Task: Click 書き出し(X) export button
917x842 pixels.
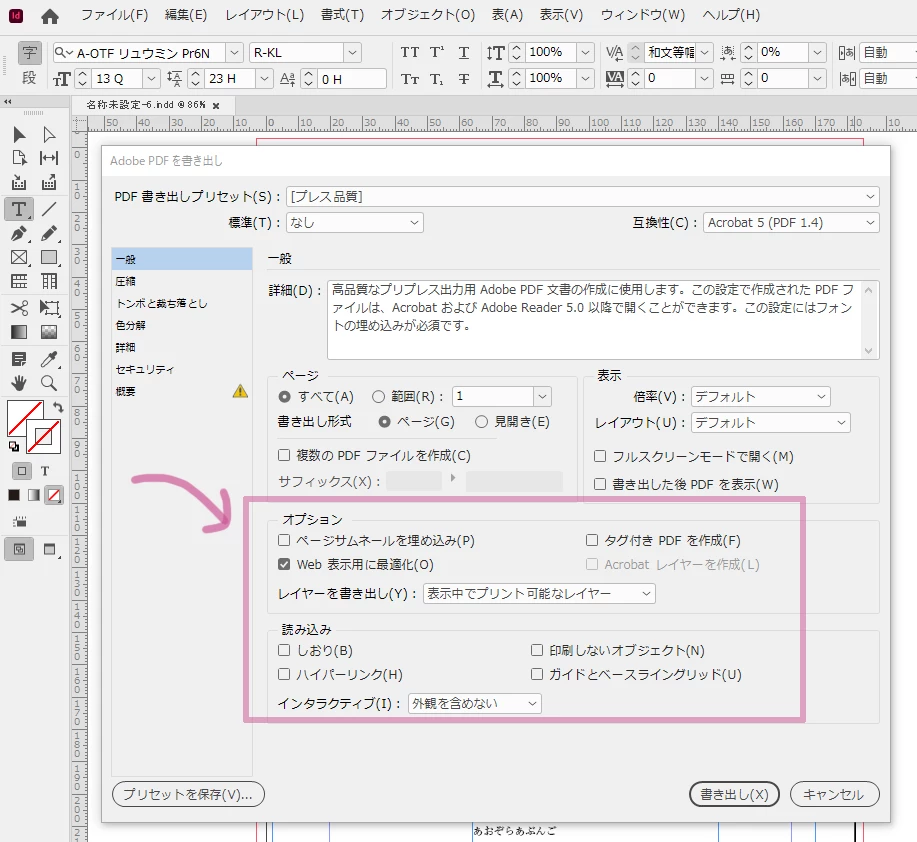Action: tap(735, 794)
